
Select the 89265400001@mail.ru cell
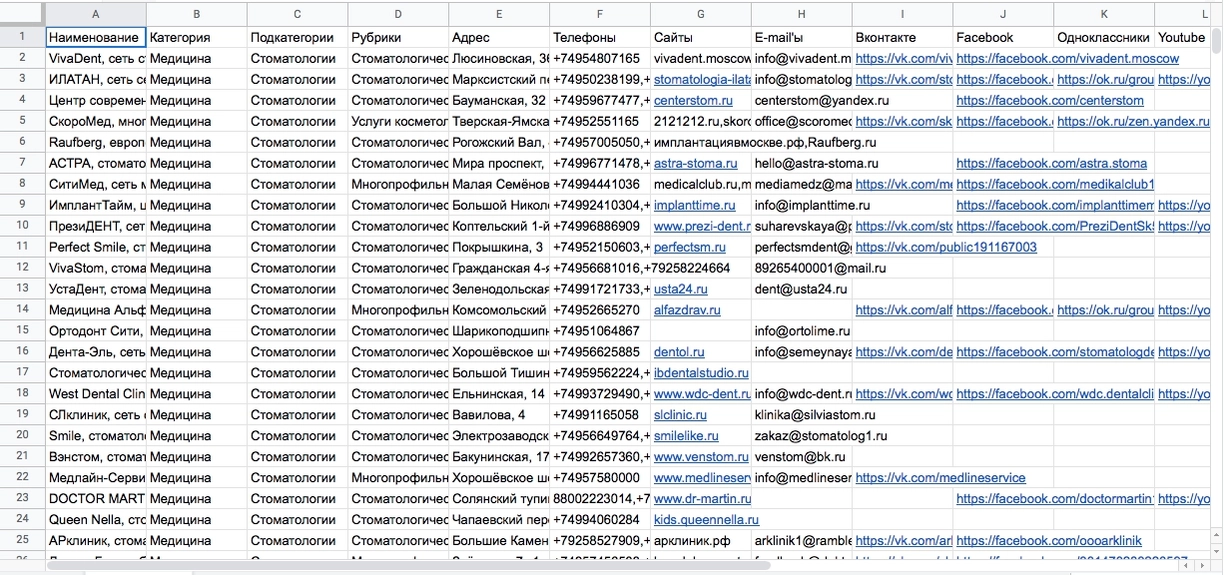tap(802, 268)
